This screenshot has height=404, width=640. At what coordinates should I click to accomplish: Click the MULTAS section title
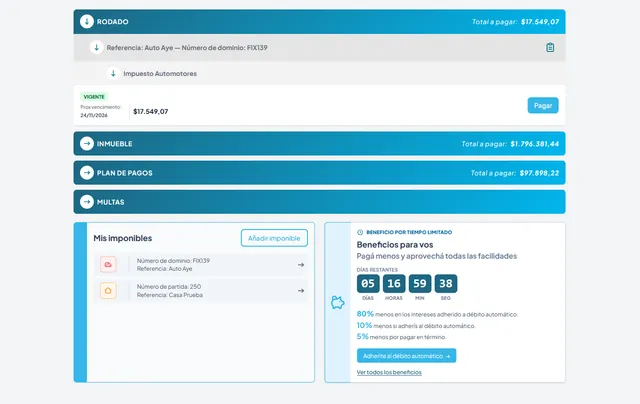pos(111,202)
